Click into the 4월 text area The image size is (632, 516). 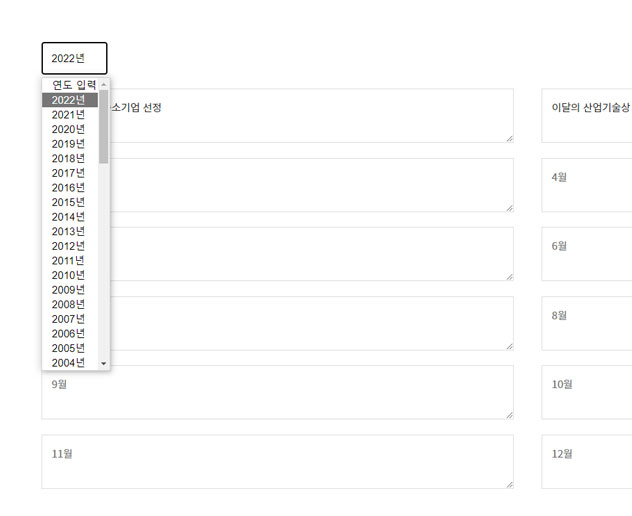click(587, 185)
